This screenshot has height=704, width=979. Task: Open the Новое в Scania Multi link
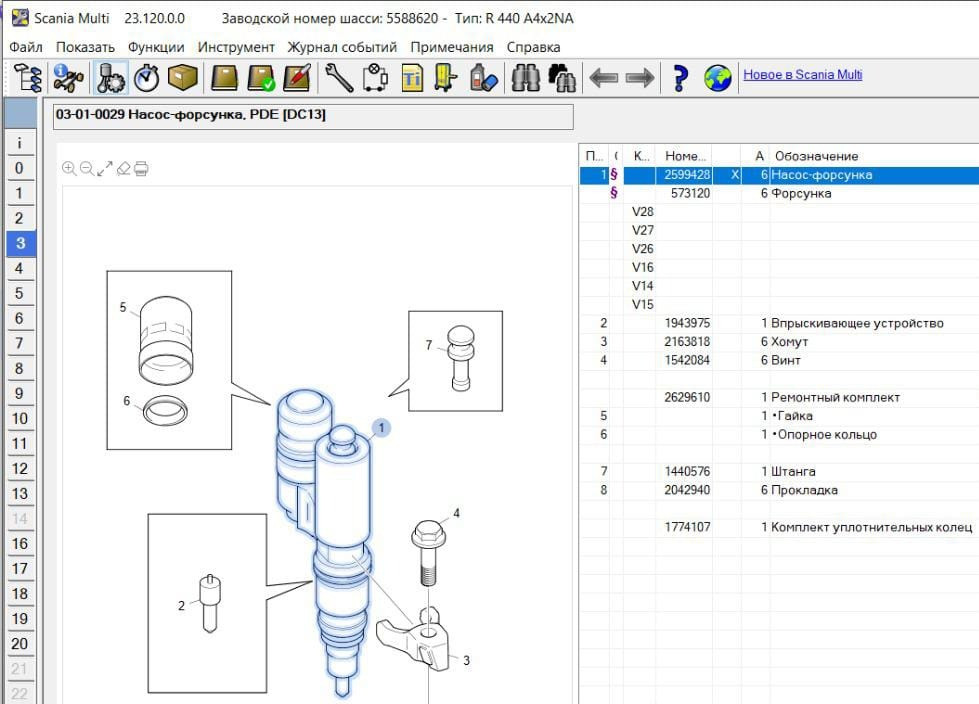[802, 75]
